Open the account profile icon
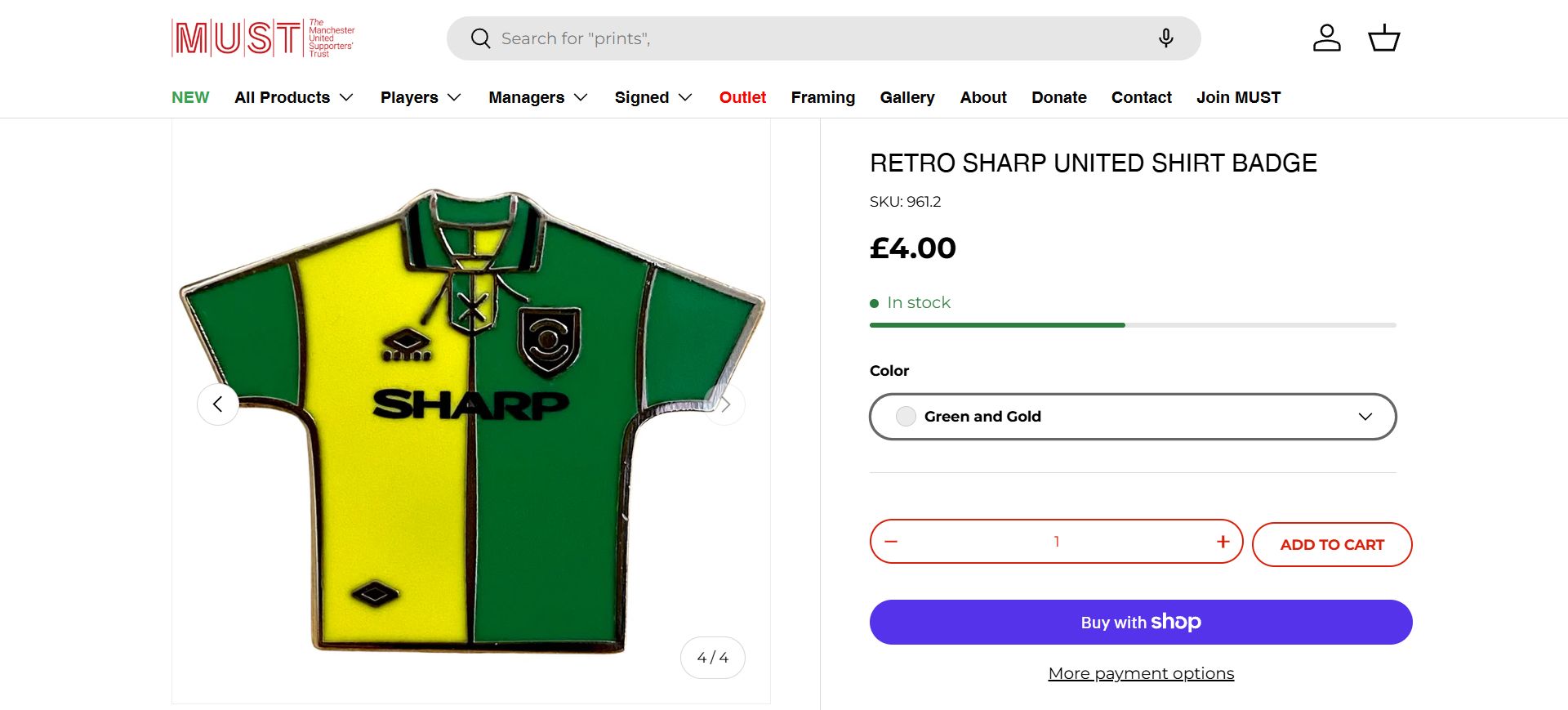This screenshot has height=710, width=1568. [1326, 38]
